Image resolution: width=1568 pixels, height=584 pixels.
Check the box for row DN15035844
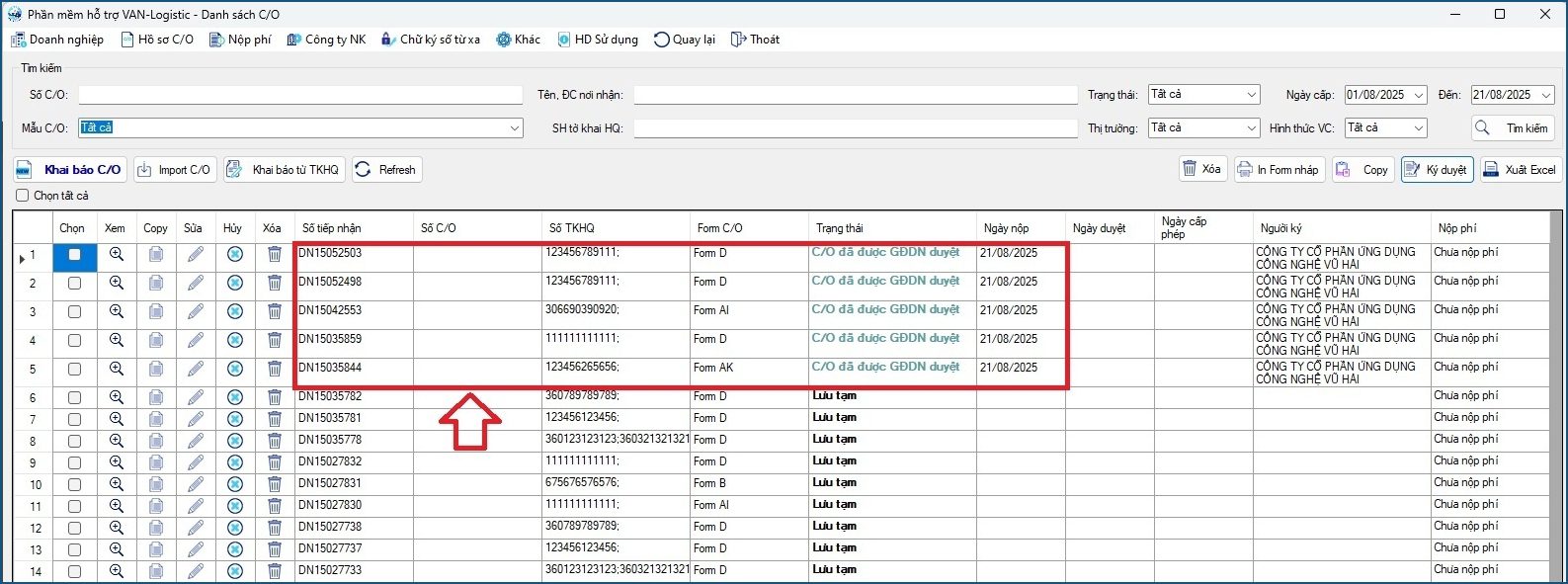coord(74,370)
